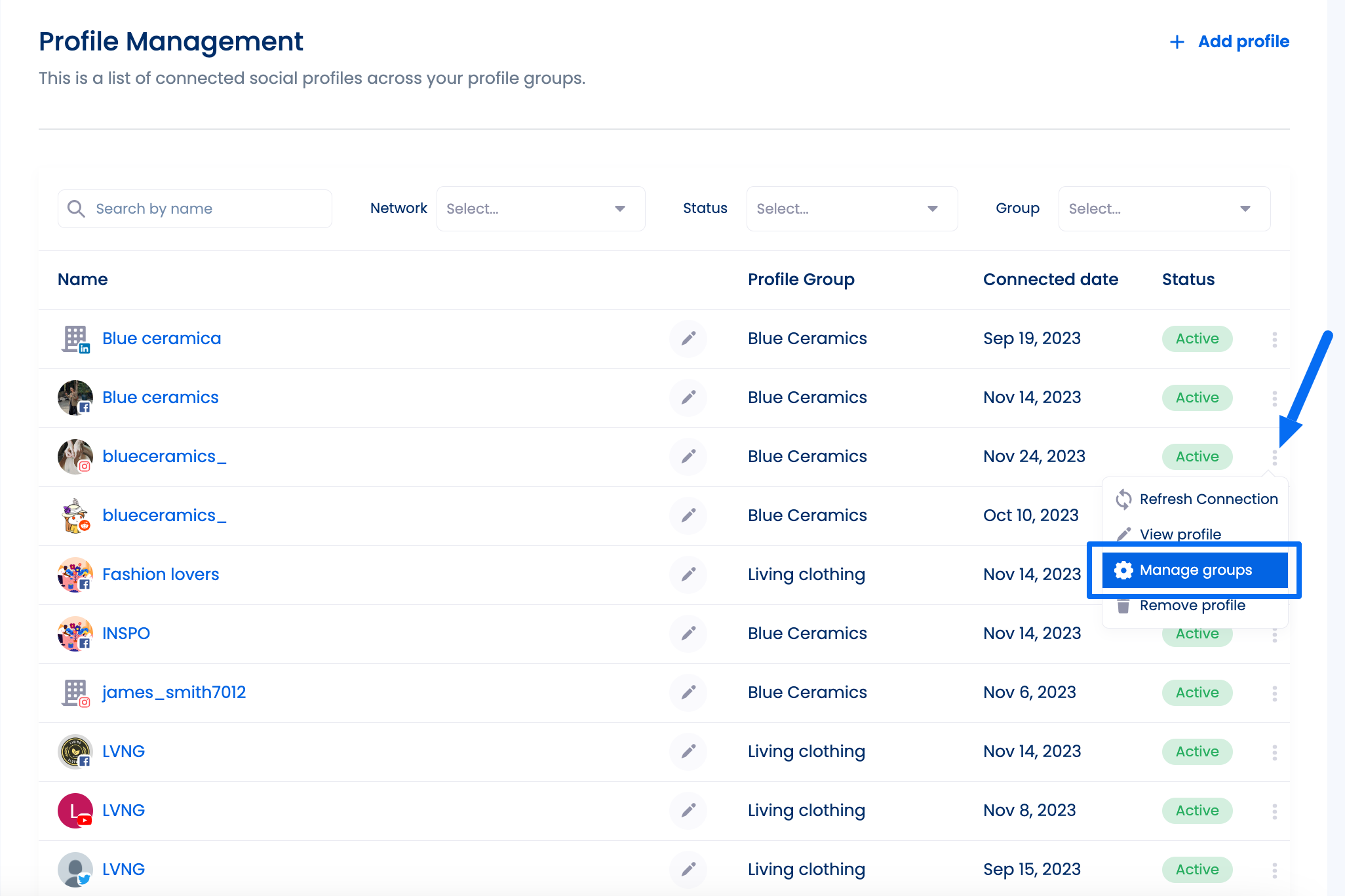Click the LVNG Facebook avatar
This screenshot has width=1345, height=896.
click(75, 752)
